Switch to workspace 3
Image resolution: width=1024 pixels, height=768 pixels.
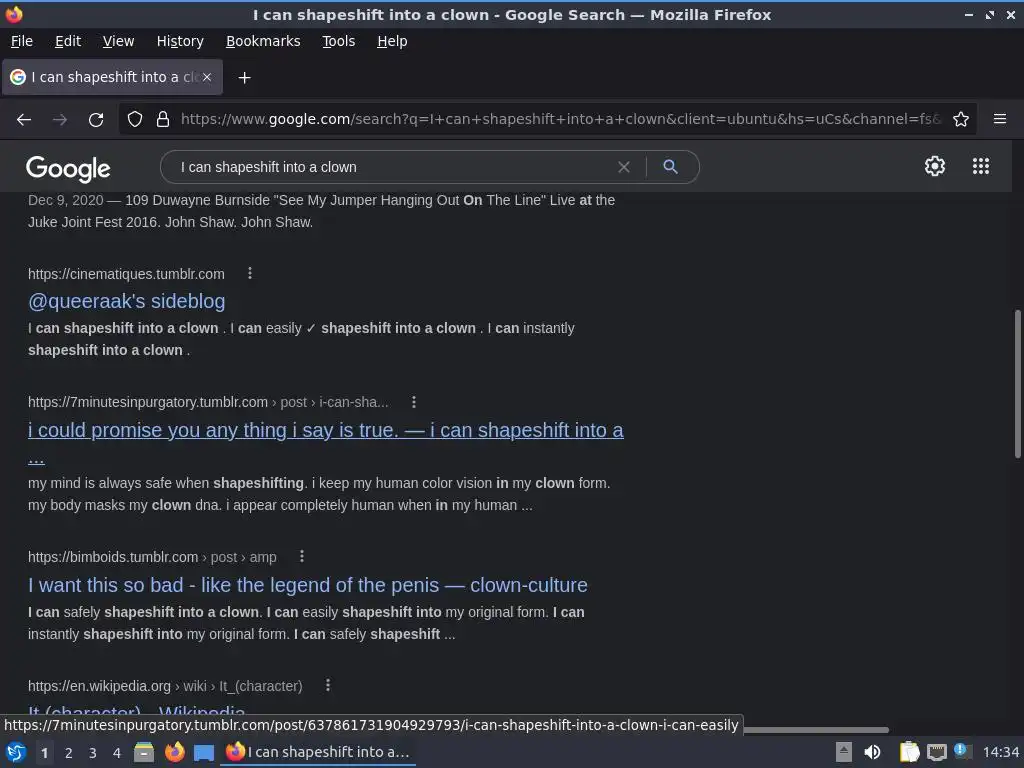tap(93, 753)
